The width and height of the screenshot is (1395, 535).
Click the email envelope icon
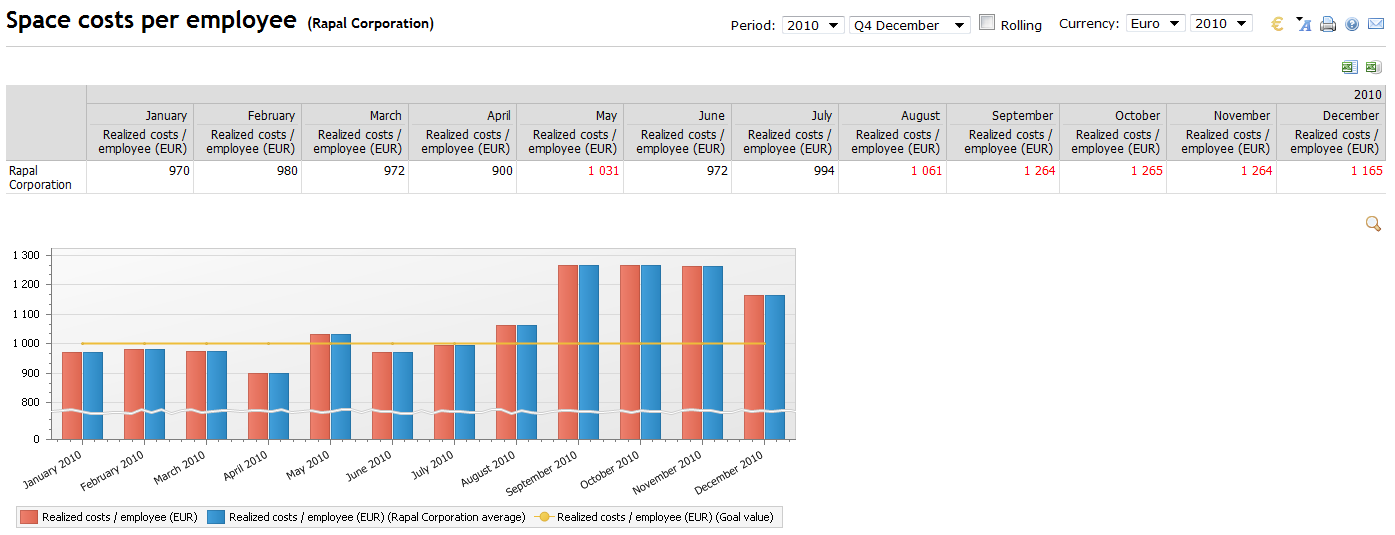tap(1376, 25)
